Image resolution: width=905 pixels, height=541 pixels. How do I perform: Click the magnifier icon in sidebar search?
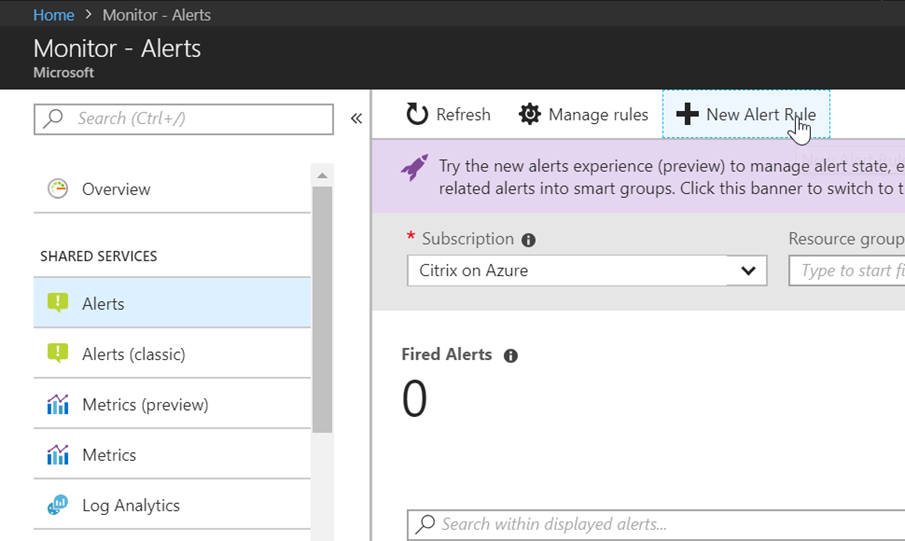(53, 118)
